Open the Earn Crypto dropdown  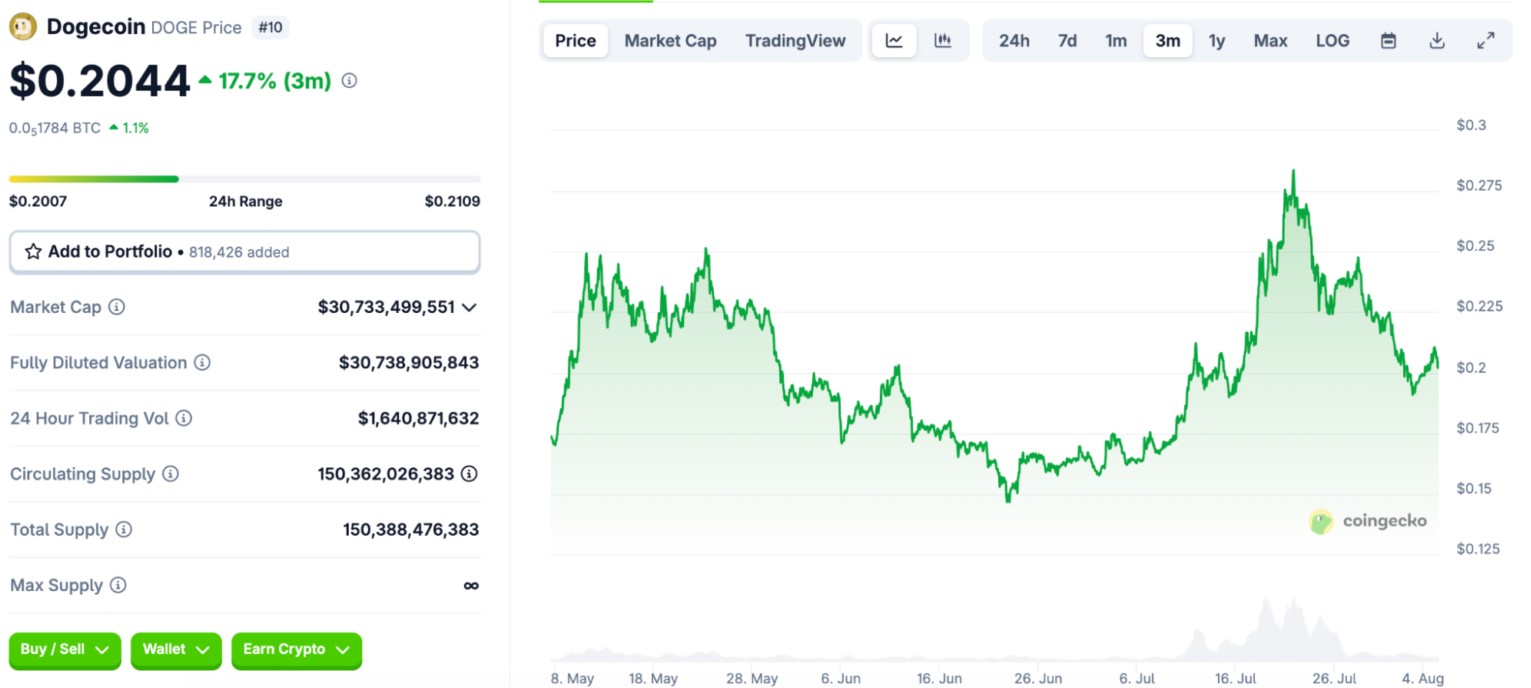tap(296, 651)
